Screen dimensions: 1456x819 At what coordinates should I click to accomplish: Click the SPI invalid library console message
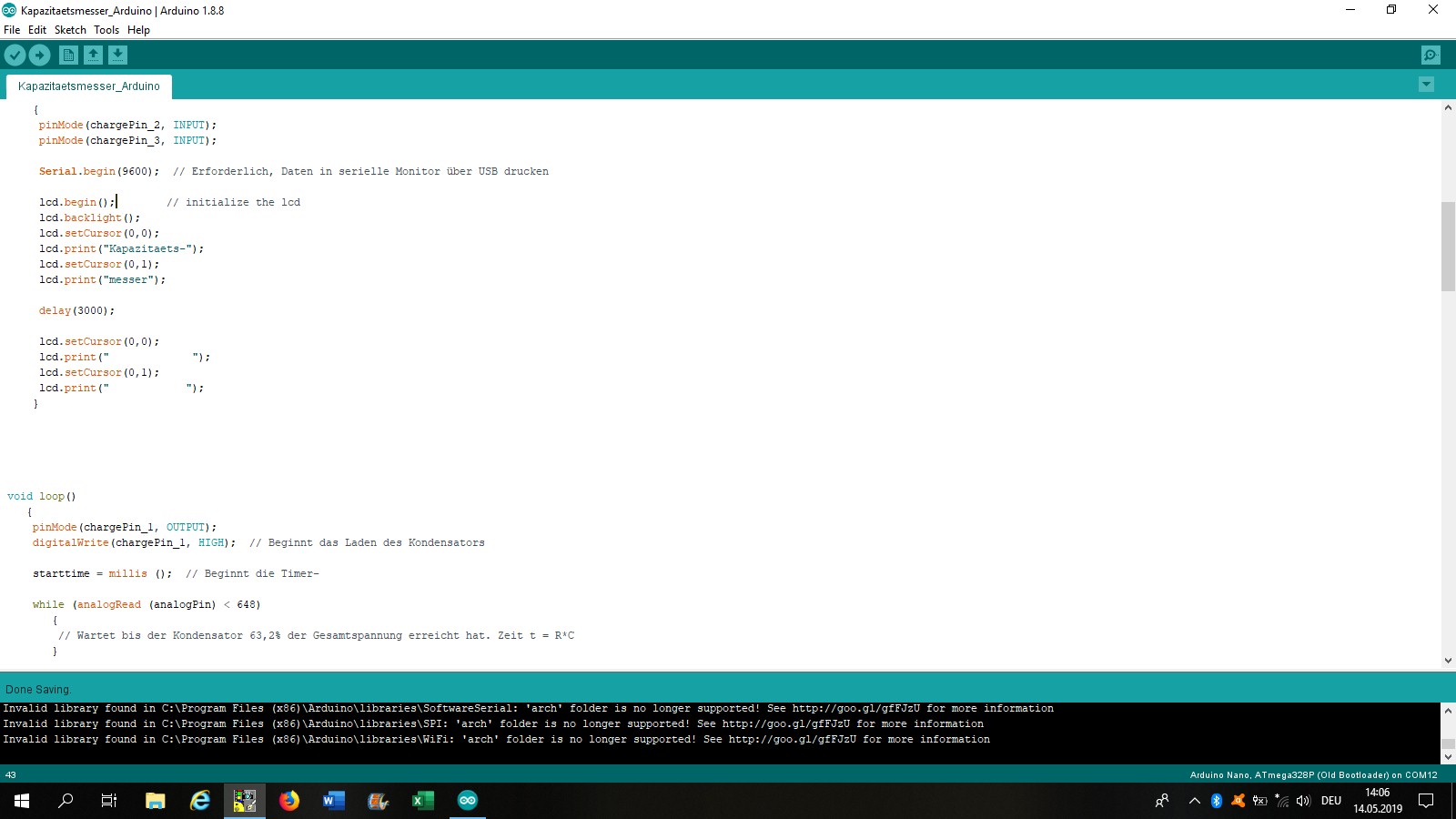coord(493,723)
